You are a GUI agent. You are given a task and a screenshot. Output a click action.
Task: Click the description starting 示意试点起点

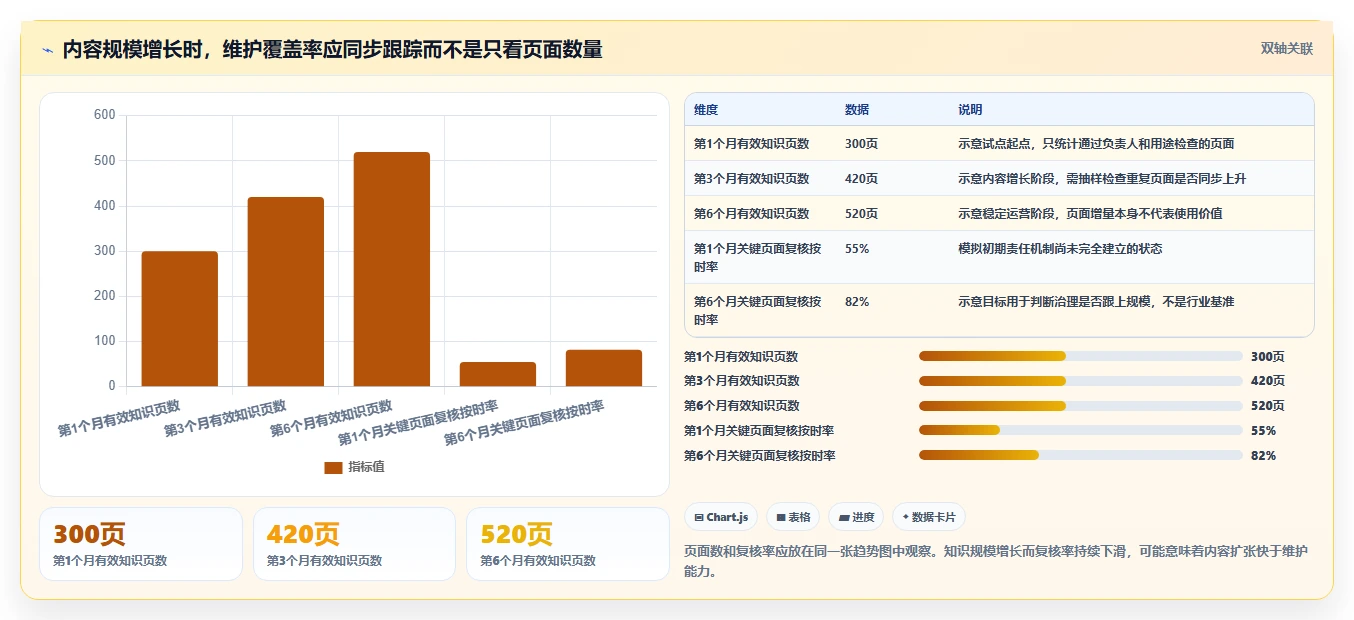point(1096,144)
